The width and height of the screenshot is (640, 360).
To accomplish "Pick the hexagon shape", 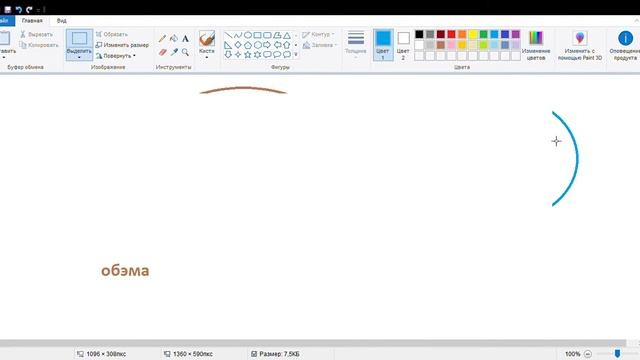I will click(x=258, y=45).
